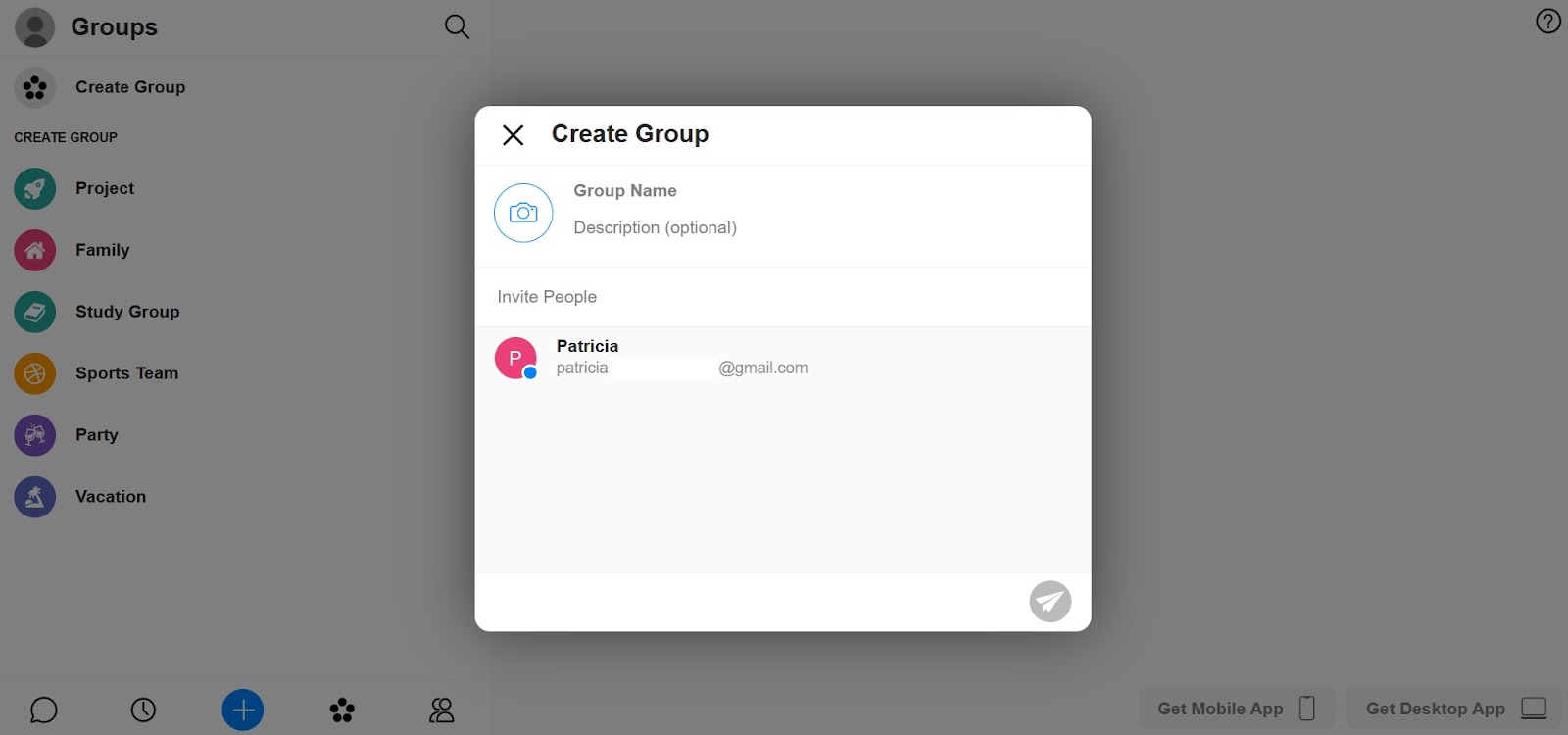This screenshot has width=1568, height=735.
Task: Open the contacts tab in bottom bar
Action: pyautogui.click(x=442, y=710)
